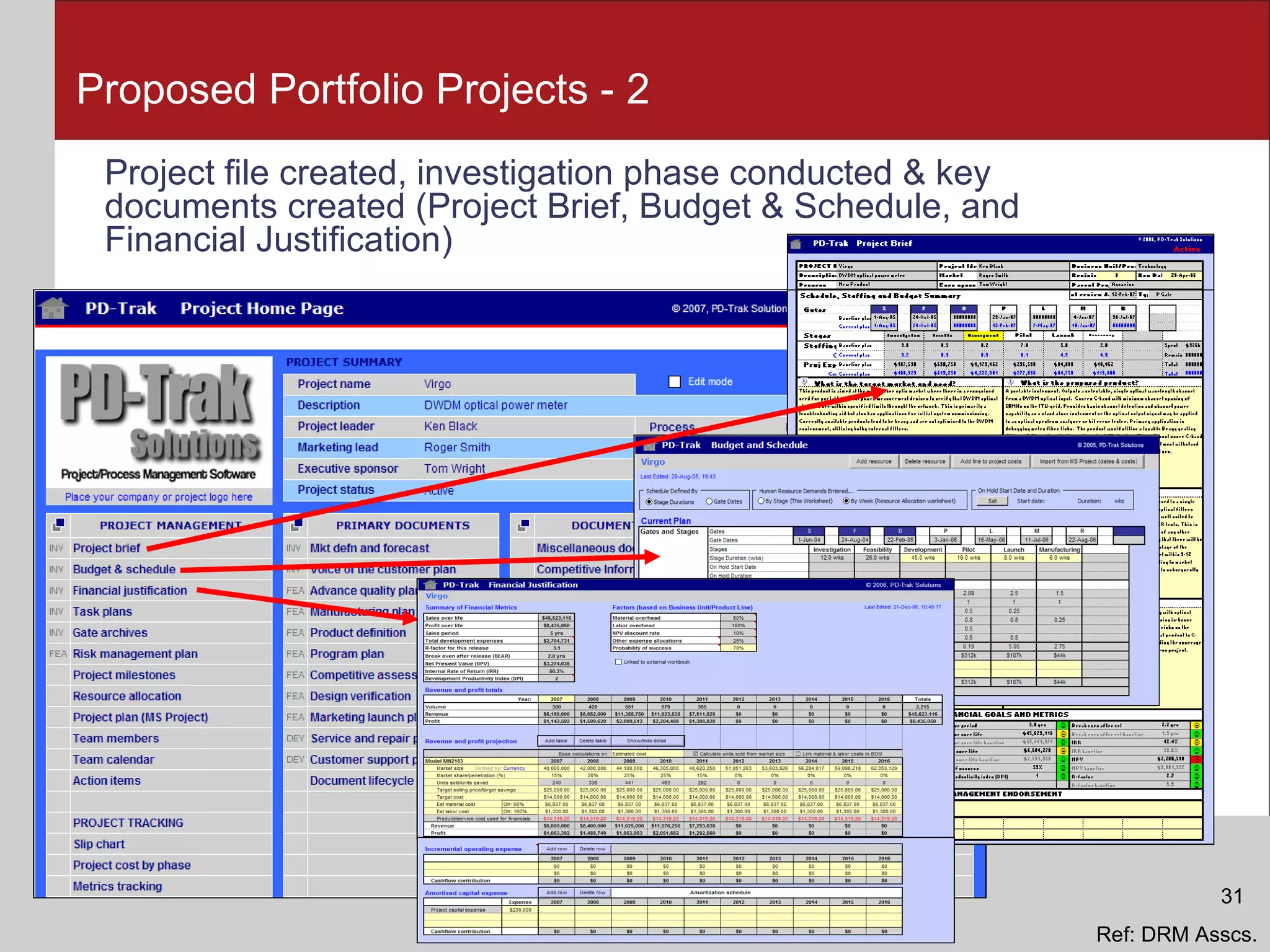Click the Project Management section icon
The image size is (1270, 952).
pyautogui.click(x=58, y=525)
